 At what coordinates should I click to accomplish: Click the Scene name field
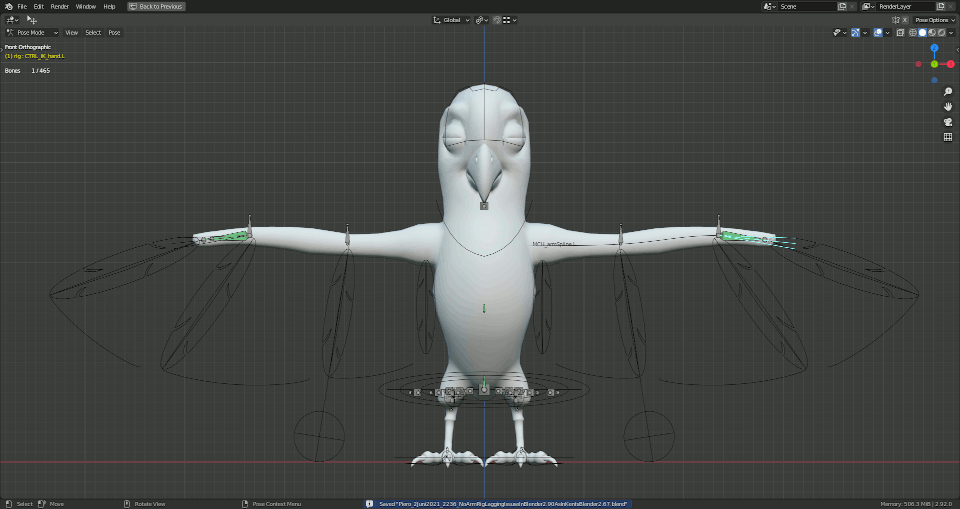tap(807, 6)
